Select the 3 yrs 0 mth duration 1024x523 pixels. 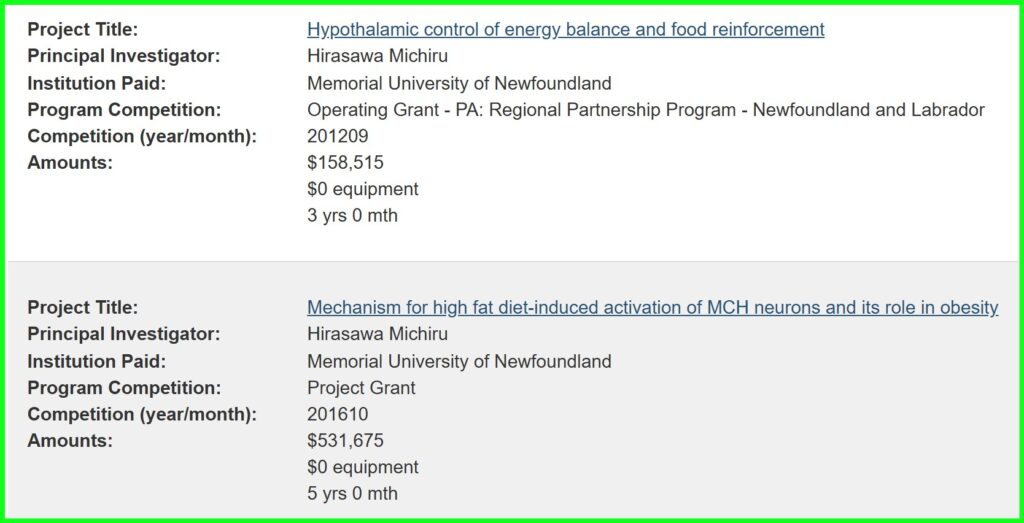[352, 216]
